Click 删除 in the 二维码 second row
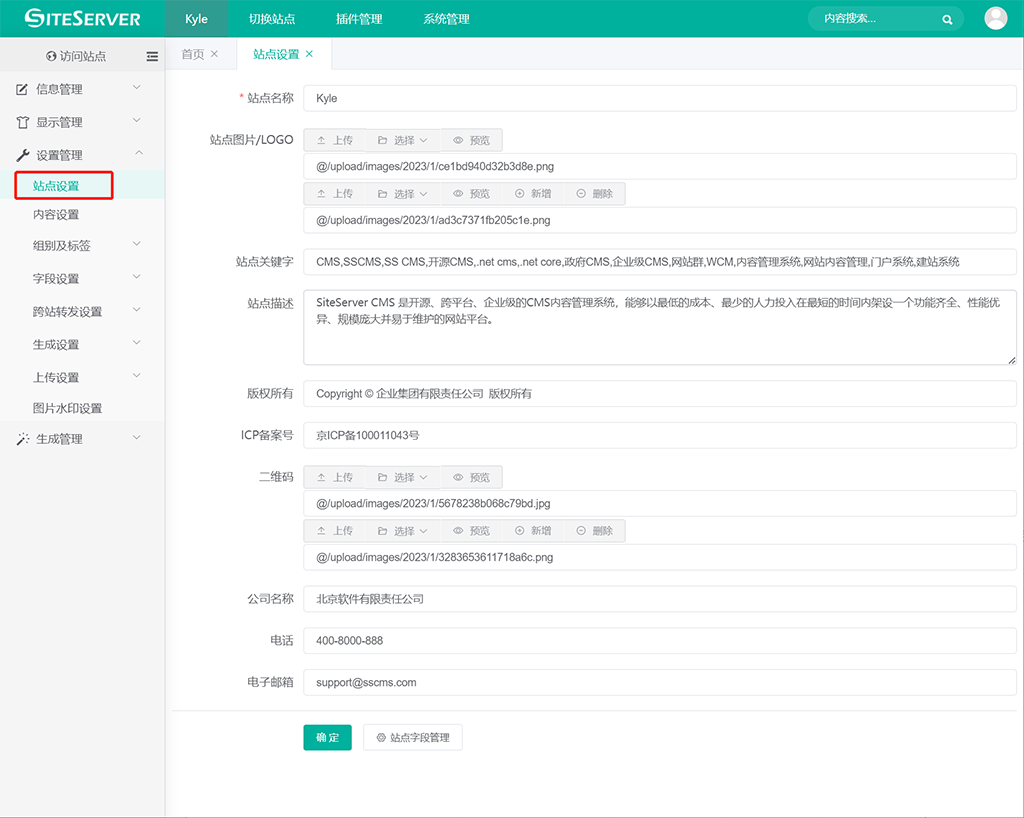This screenshot has height=818, width=1024. click(594, 531)
